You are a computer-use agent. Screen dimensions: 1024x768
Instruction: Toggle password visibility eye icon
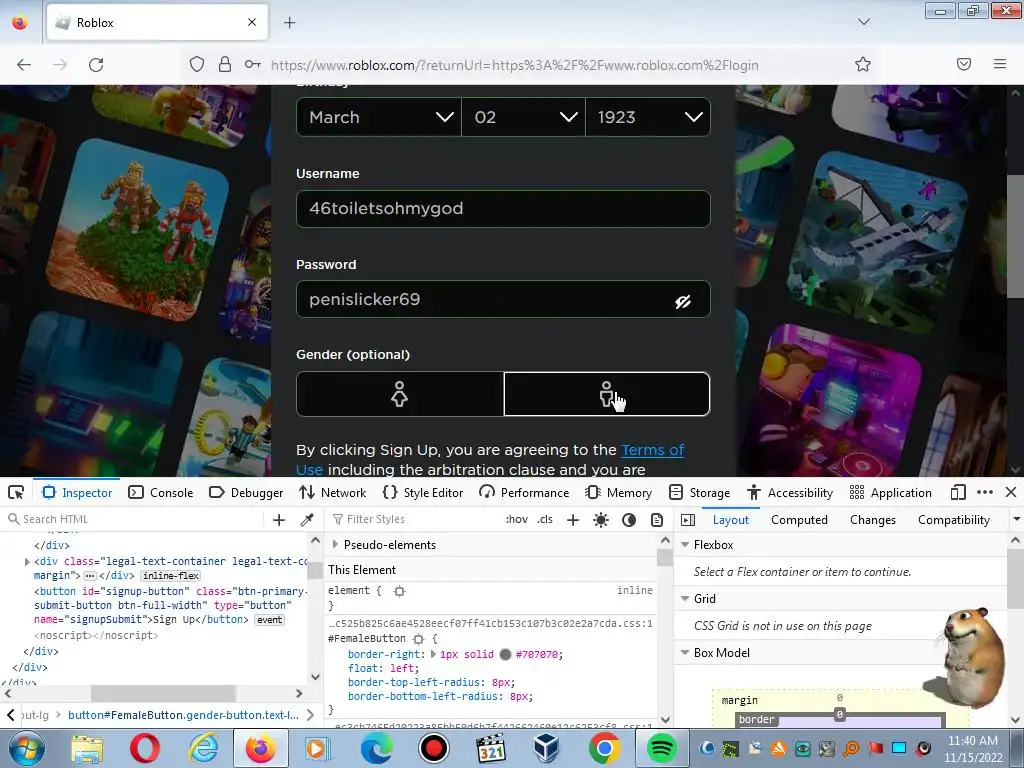(682, 301)
